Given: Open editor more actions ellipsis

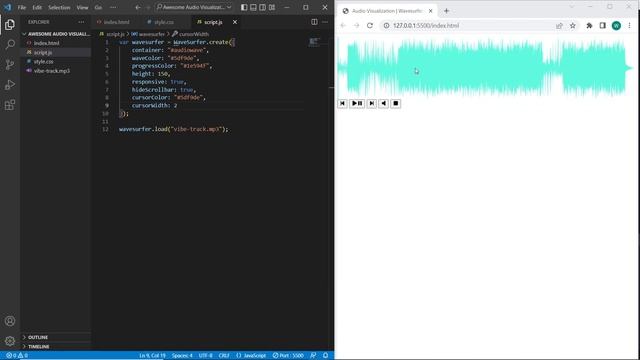Looking at the screenshot, I should (x=325, y=22).
